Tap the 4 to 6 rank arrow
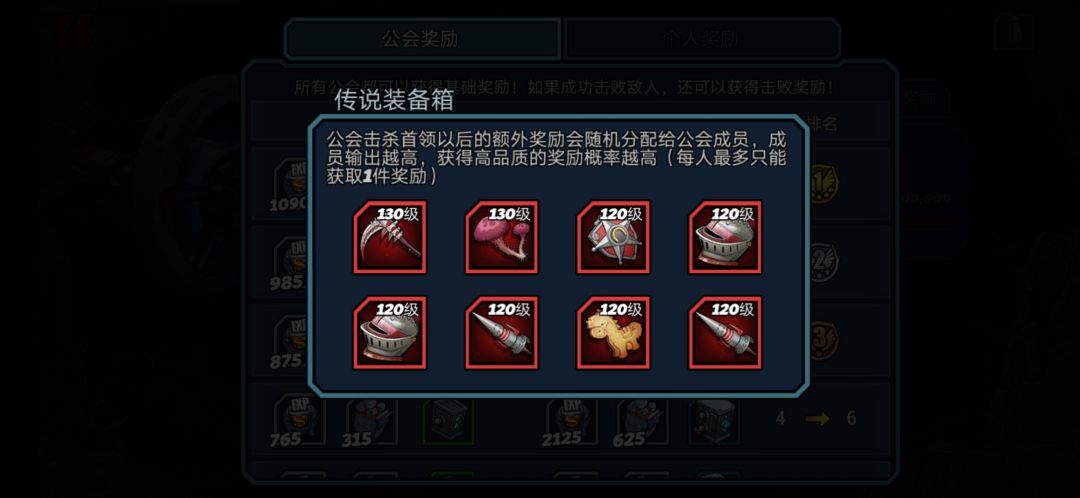This screenshot has height=498, width=1080. [817, 418]
